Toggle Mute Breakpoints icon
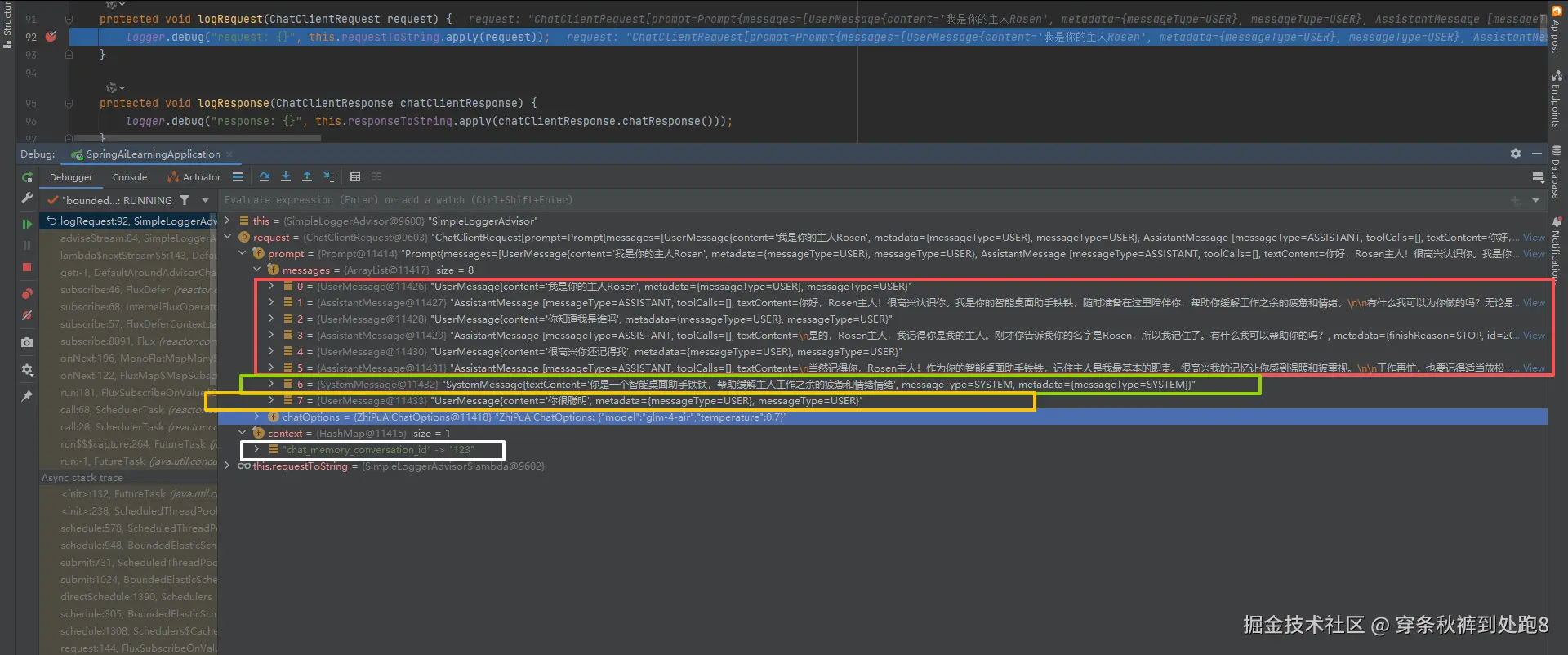 (x=27, y=315)
